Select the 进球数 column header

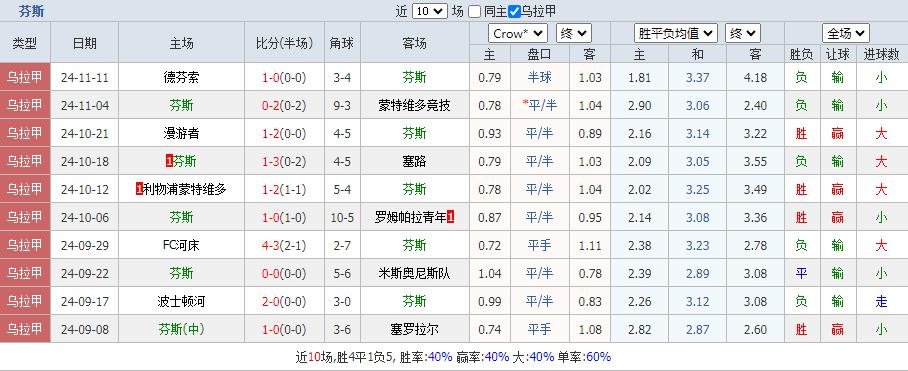pyautogui.click(x=882, y=54)
